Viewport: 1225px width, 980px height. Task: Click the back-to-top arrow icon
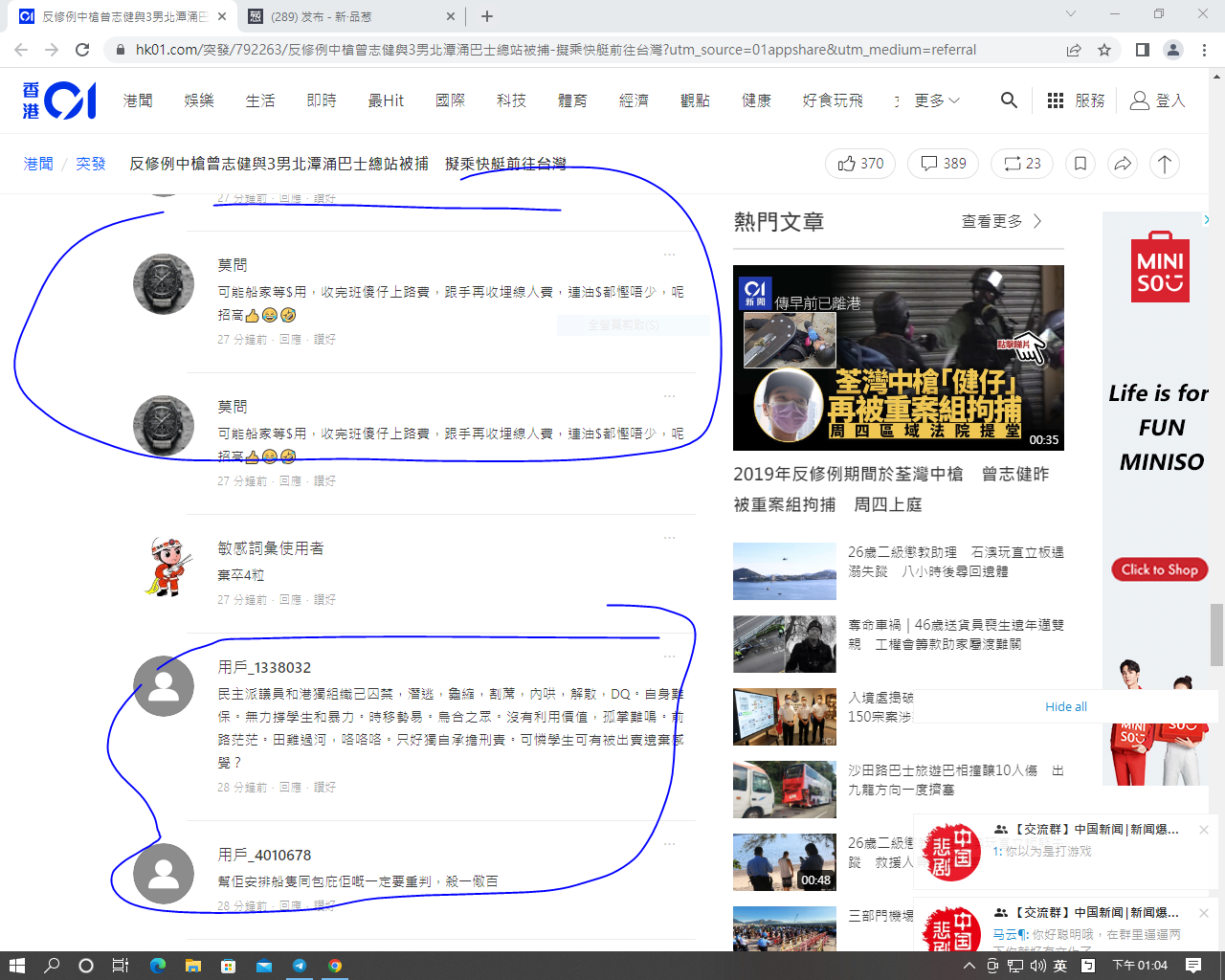pos(1165,164)
